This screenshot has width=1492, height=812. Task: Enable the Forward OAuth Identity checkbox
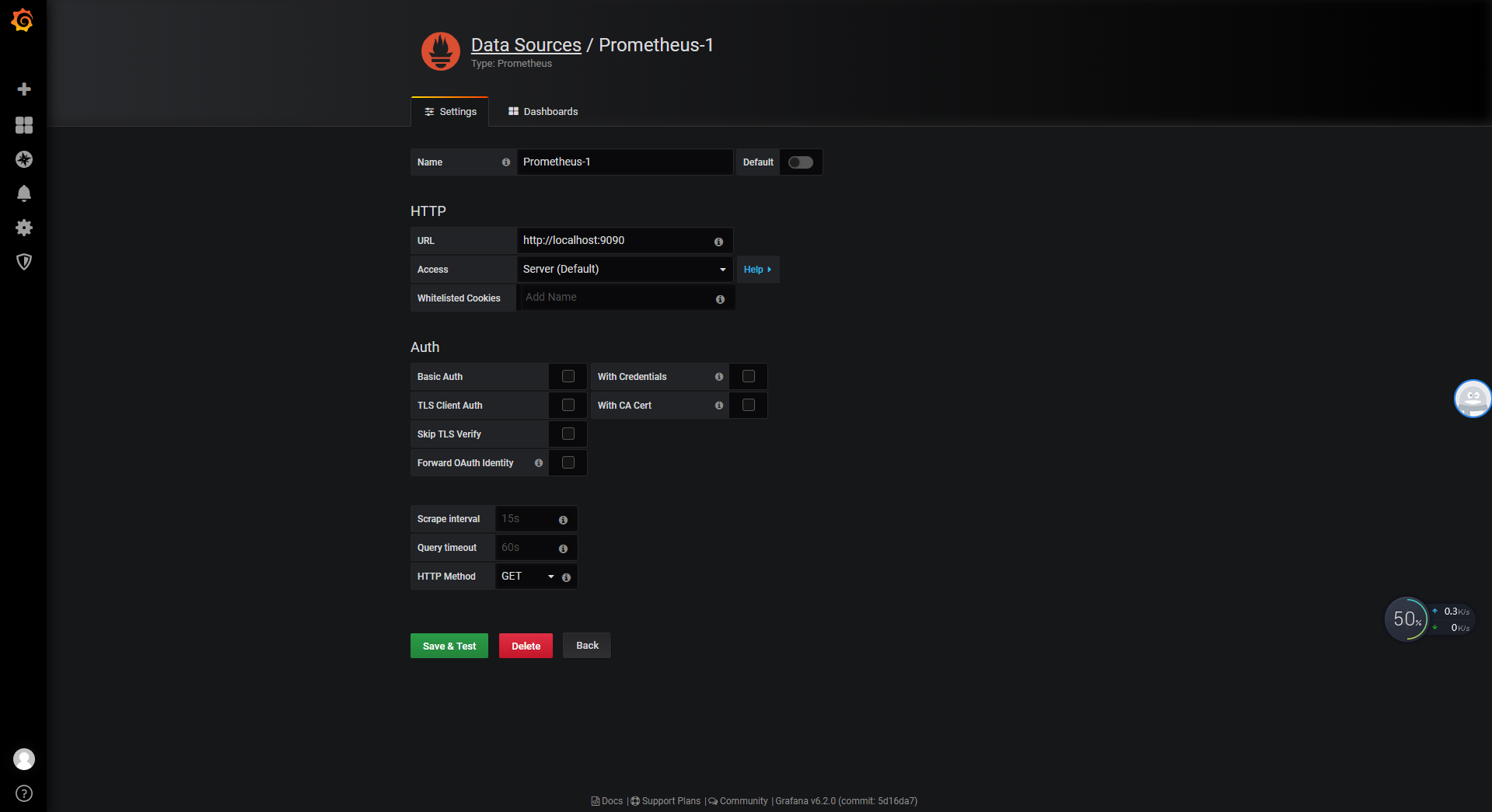(x=568, y=462)
